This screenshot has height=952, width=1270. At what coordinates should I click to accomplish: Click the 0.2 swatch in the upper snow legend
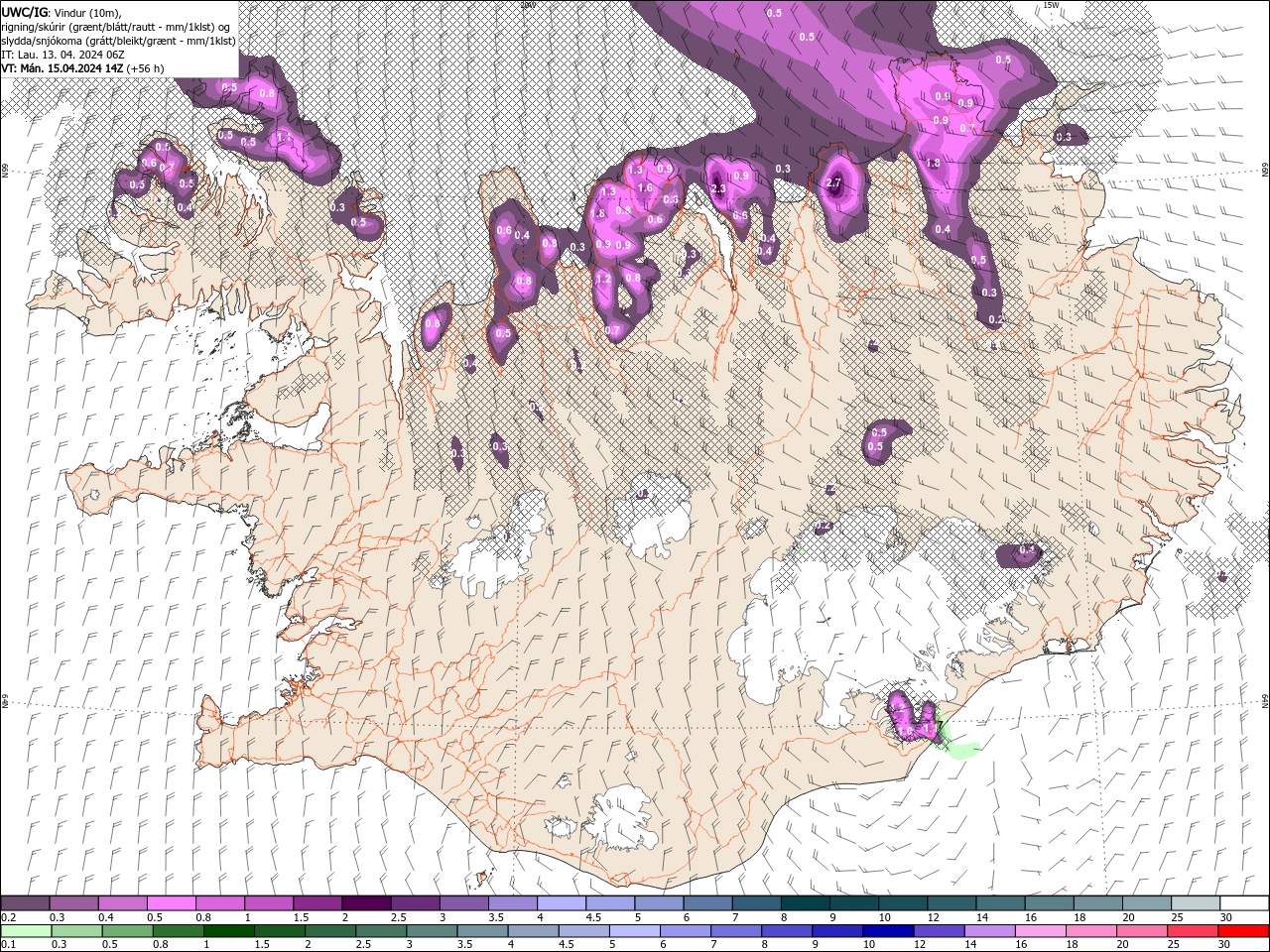[25, 903]
